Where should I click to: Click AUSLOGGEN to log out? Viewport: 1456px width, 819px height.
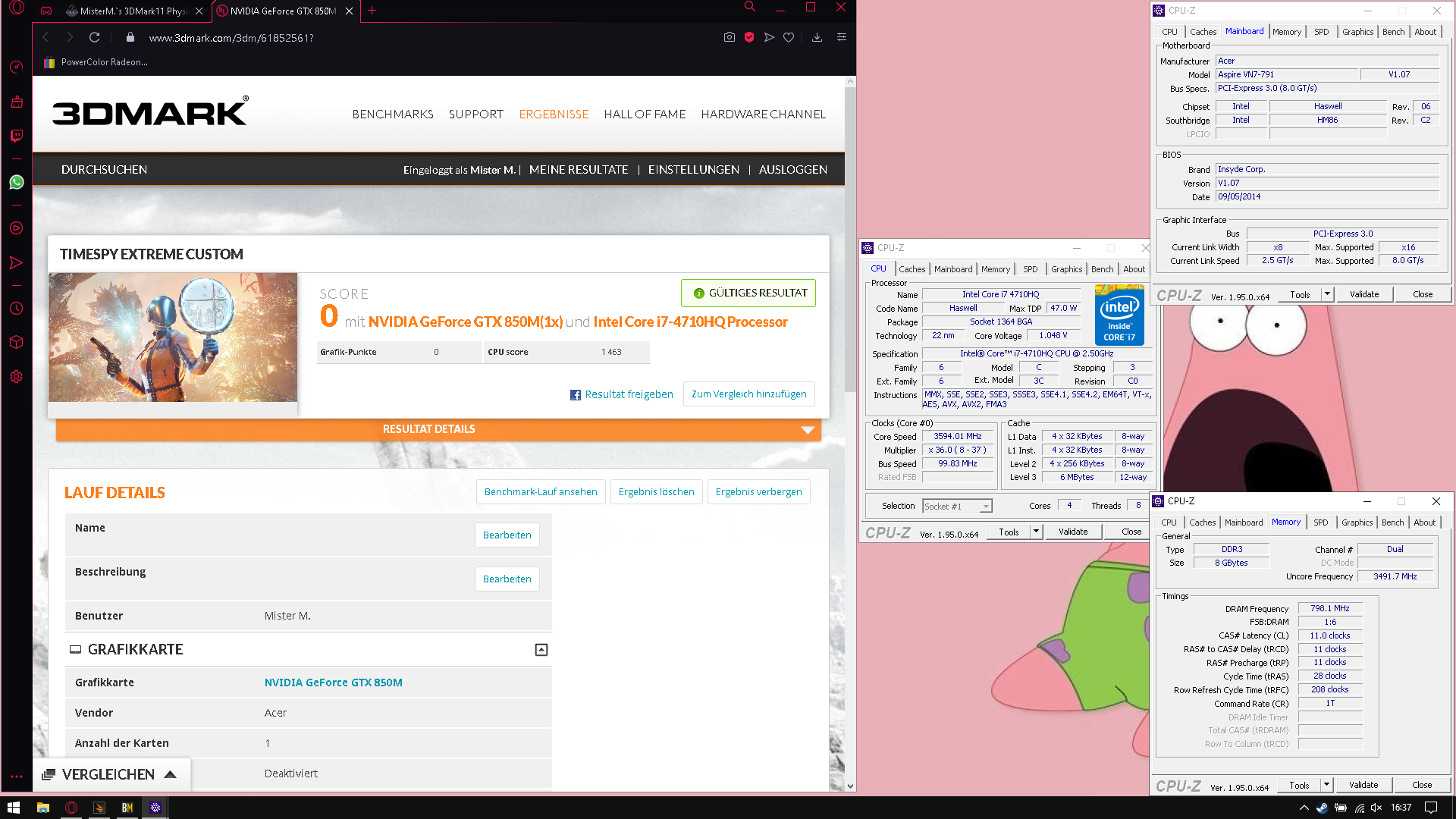[x=792, y=170]
